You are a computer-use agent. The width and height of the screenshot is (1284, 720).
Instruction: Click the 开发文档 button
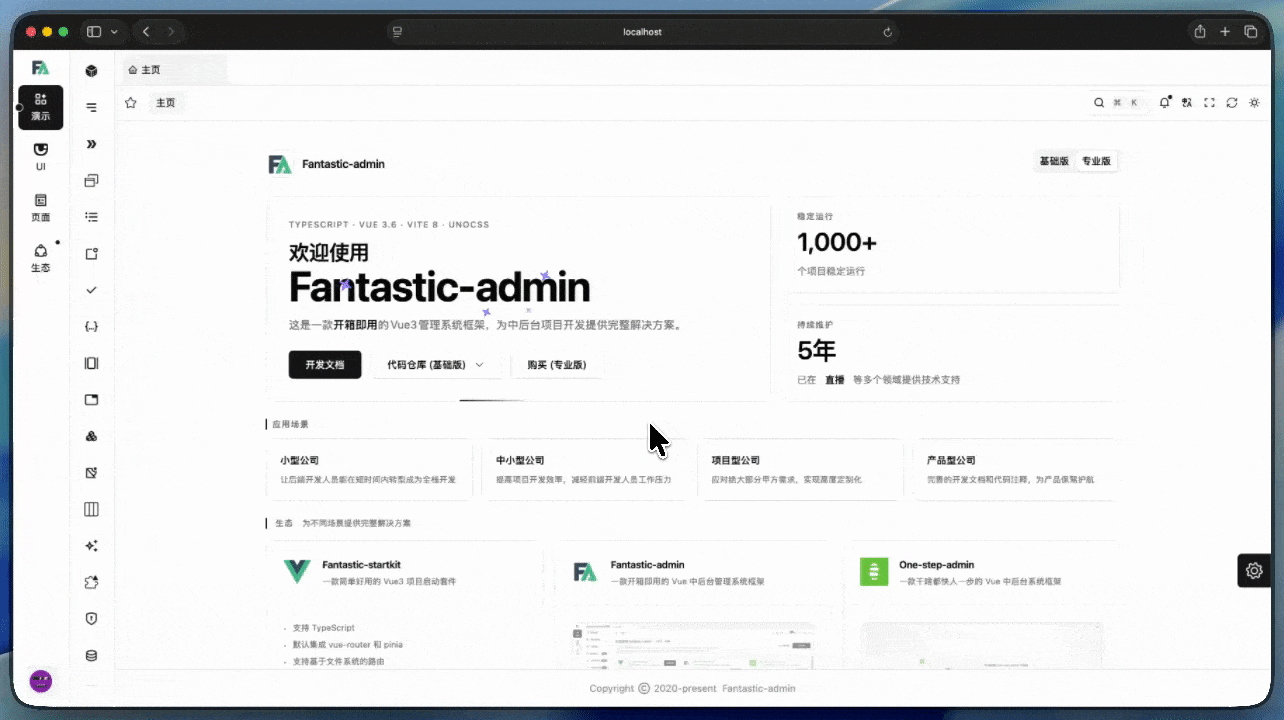coord(325,365)
